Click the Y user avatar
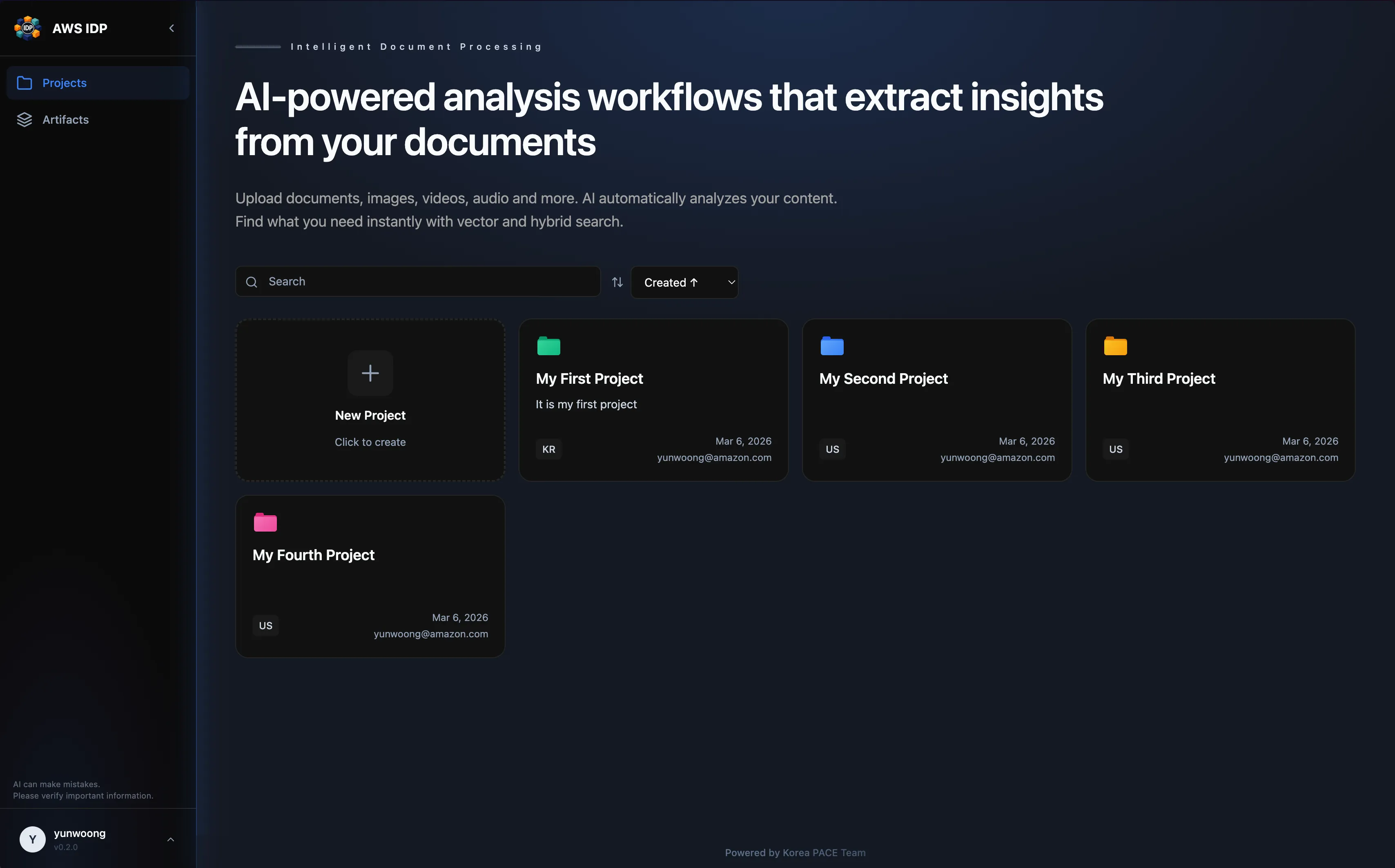The width and height of the screenshot is (1395, 868). pyautogui.click(x=33, y=840)
